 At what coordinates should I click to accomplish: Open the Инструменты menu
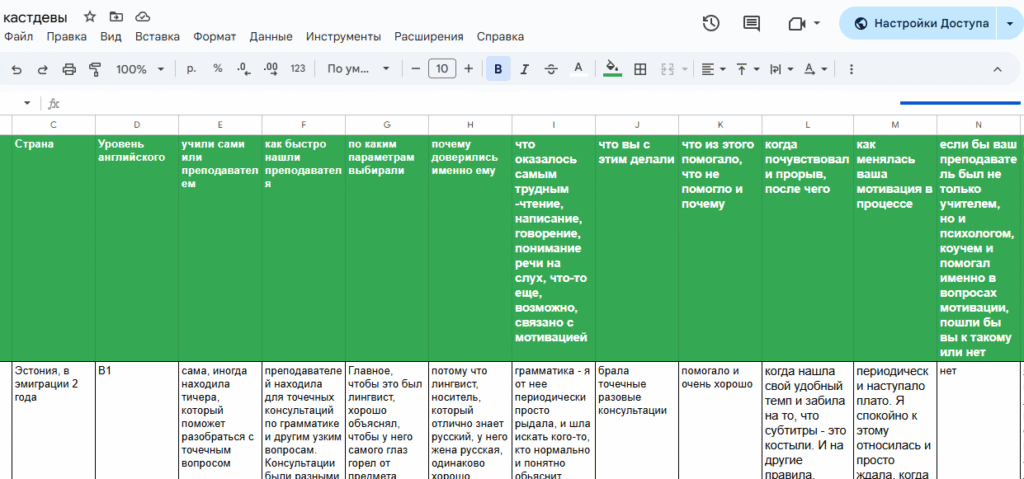(x=344, y=37)
